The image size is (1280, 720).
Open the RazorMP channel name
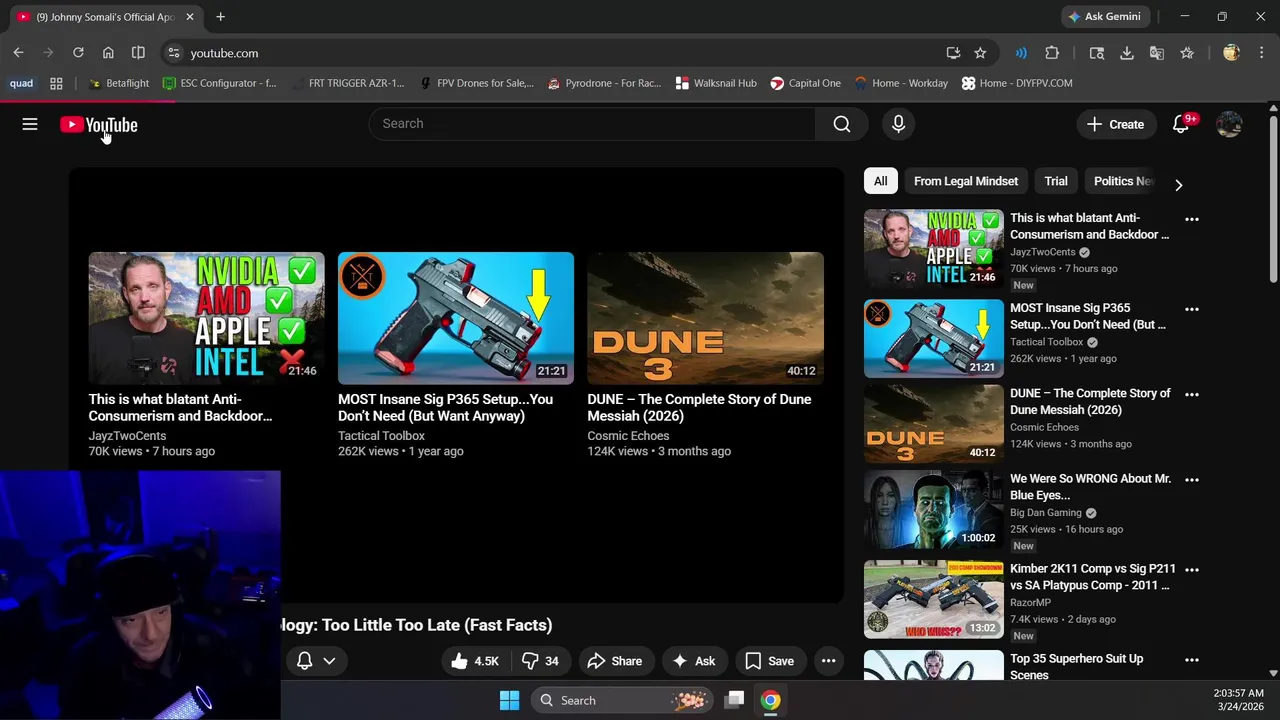1030,603
